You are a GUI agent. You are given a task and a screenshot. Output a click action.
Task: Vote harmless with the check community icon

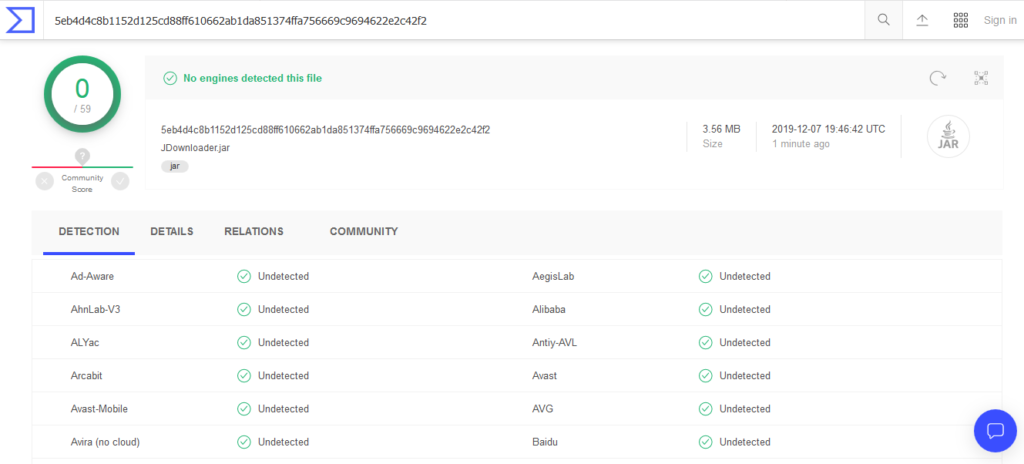point(120,181)
